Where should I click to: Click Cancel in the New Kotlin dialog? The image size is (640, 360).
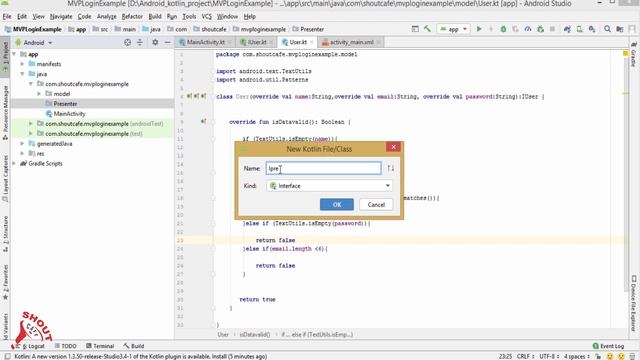tap(376, 204)
